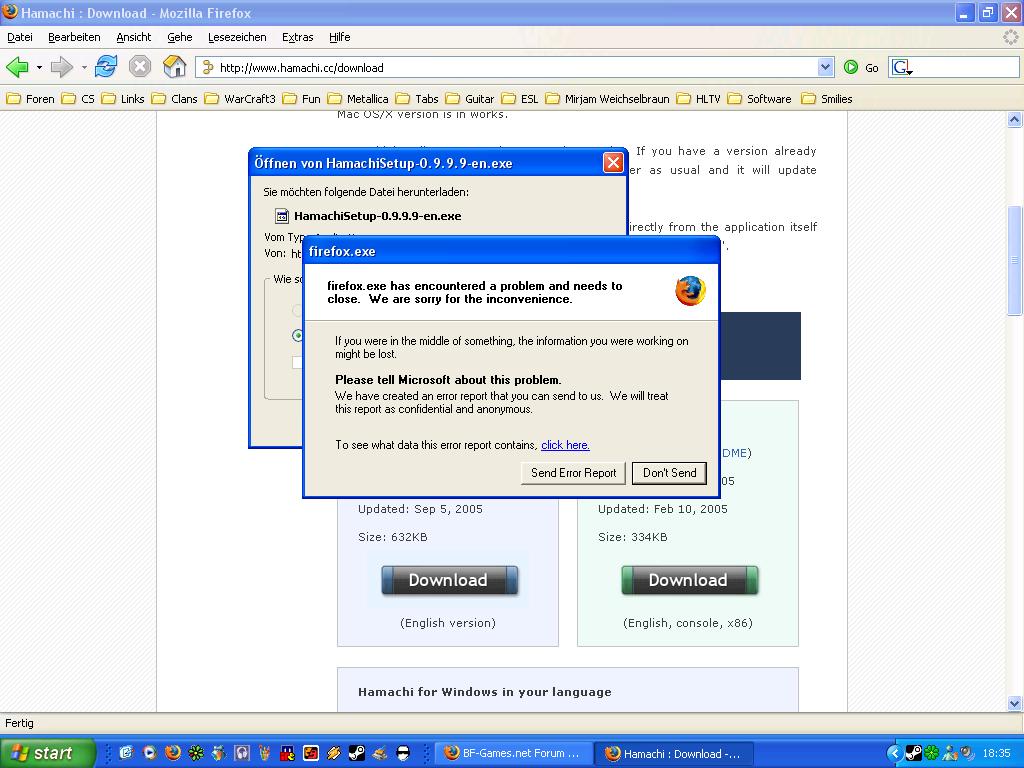
Task: Click the taskbar clock showing 18:35
Action: (x=996, y=753)
